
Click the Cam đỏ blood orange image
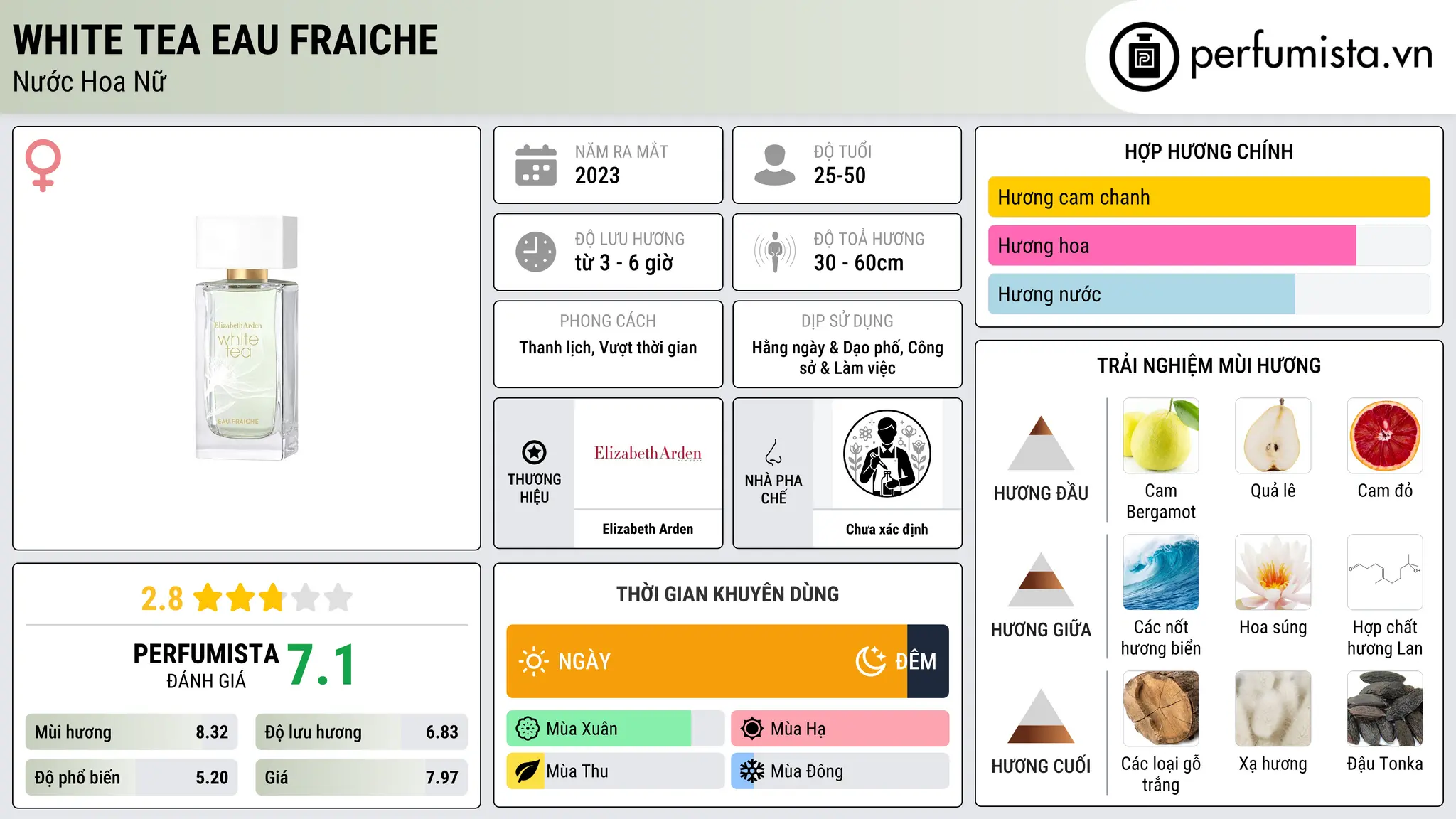(x=1385, y=436)
